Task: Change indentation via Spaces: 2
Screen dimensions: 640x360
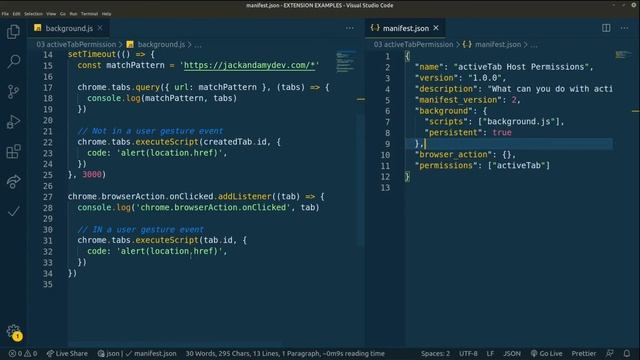Action: click(x=436, y=353)
